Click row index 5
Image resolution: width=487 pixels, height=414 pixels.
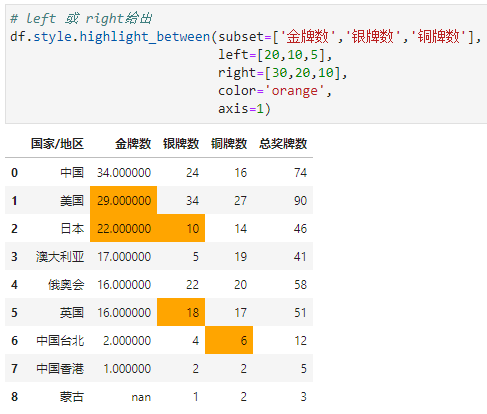click(x=14, y=313)
